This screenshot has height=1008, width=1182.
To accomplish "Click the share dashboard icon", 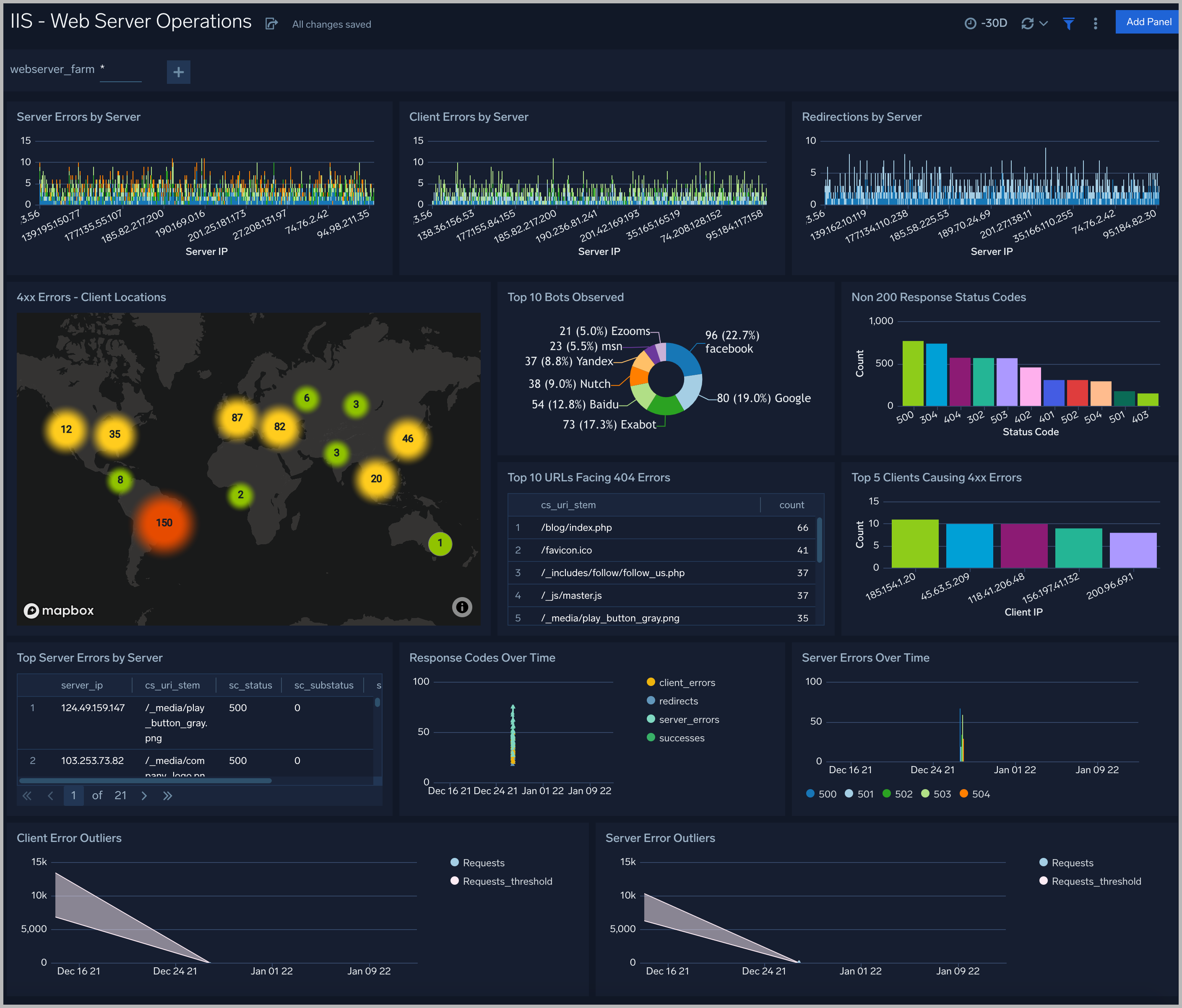I will click(271, 24).
